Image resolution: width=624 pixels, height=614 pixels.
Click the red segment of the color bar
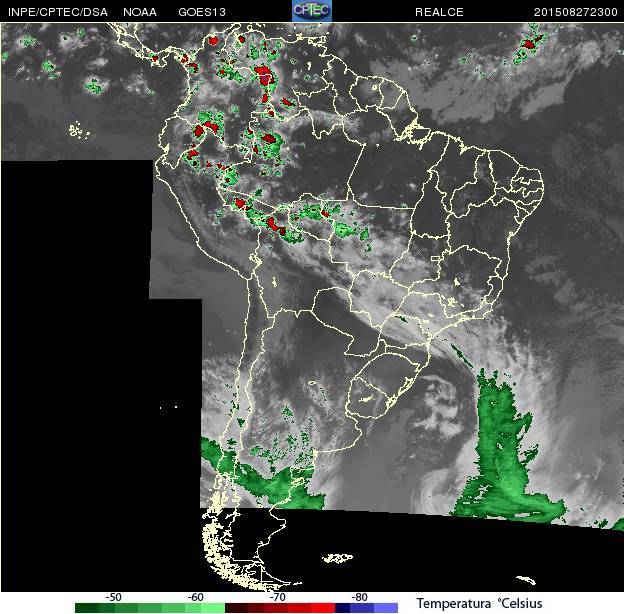(x=280, y=608)
